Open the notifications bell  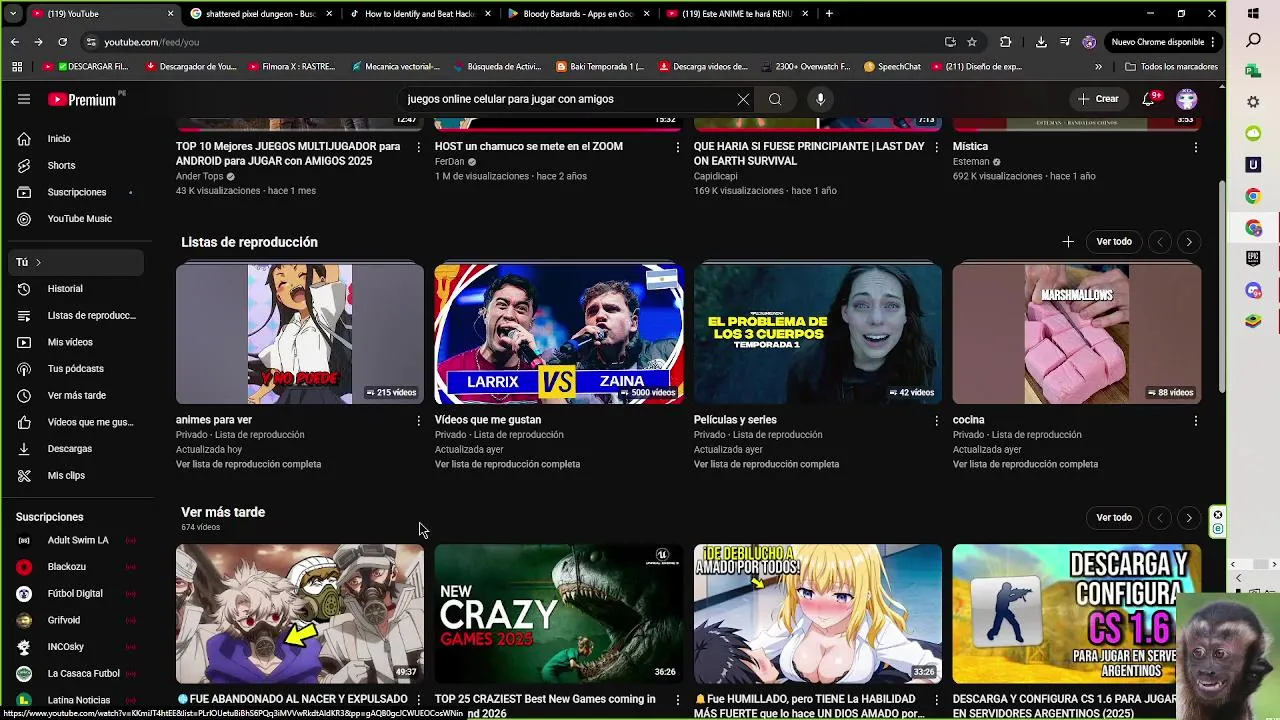click(1149, 99)
